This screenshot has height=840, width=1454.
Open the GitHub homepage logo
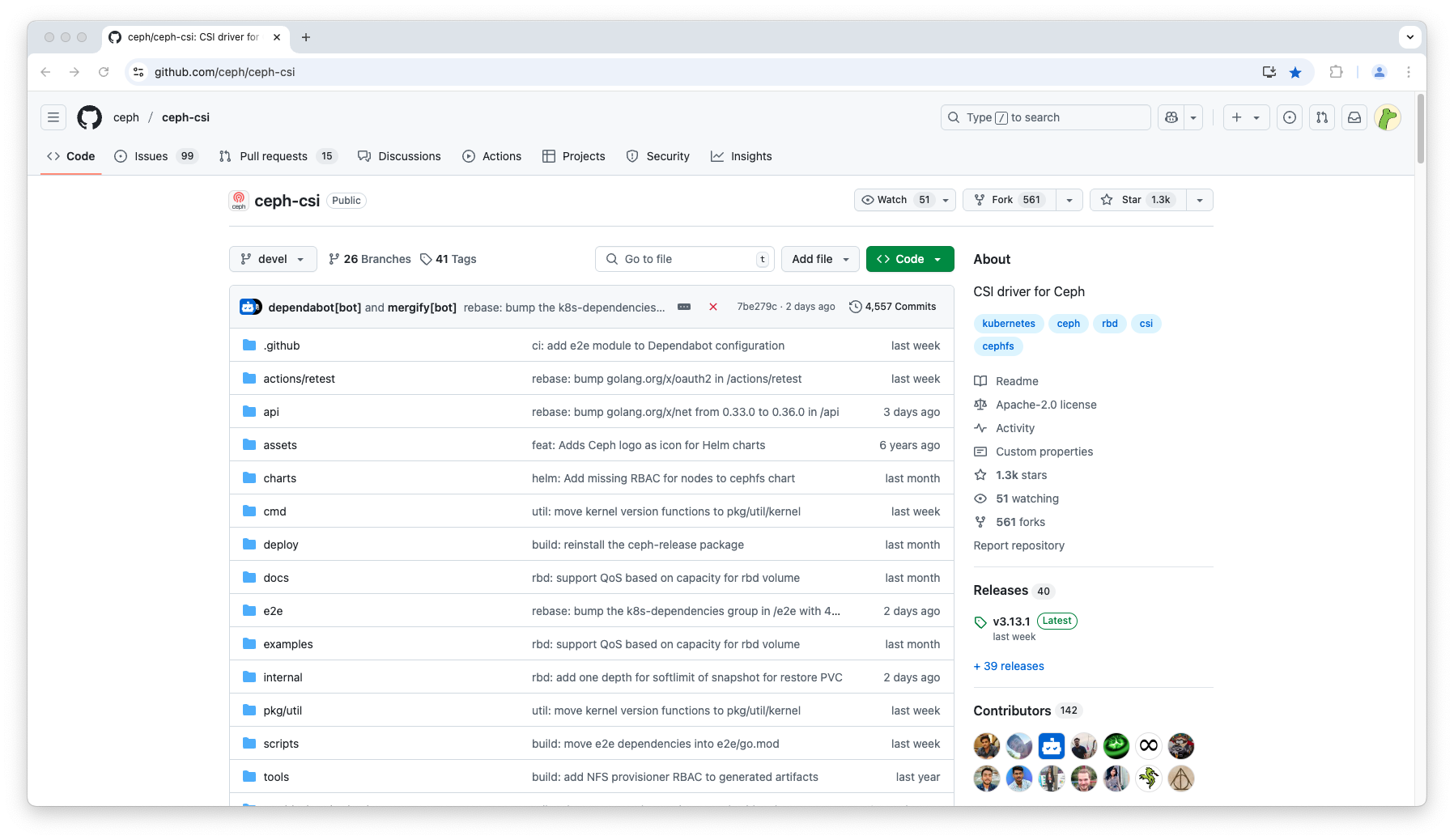tap(89, 117)
